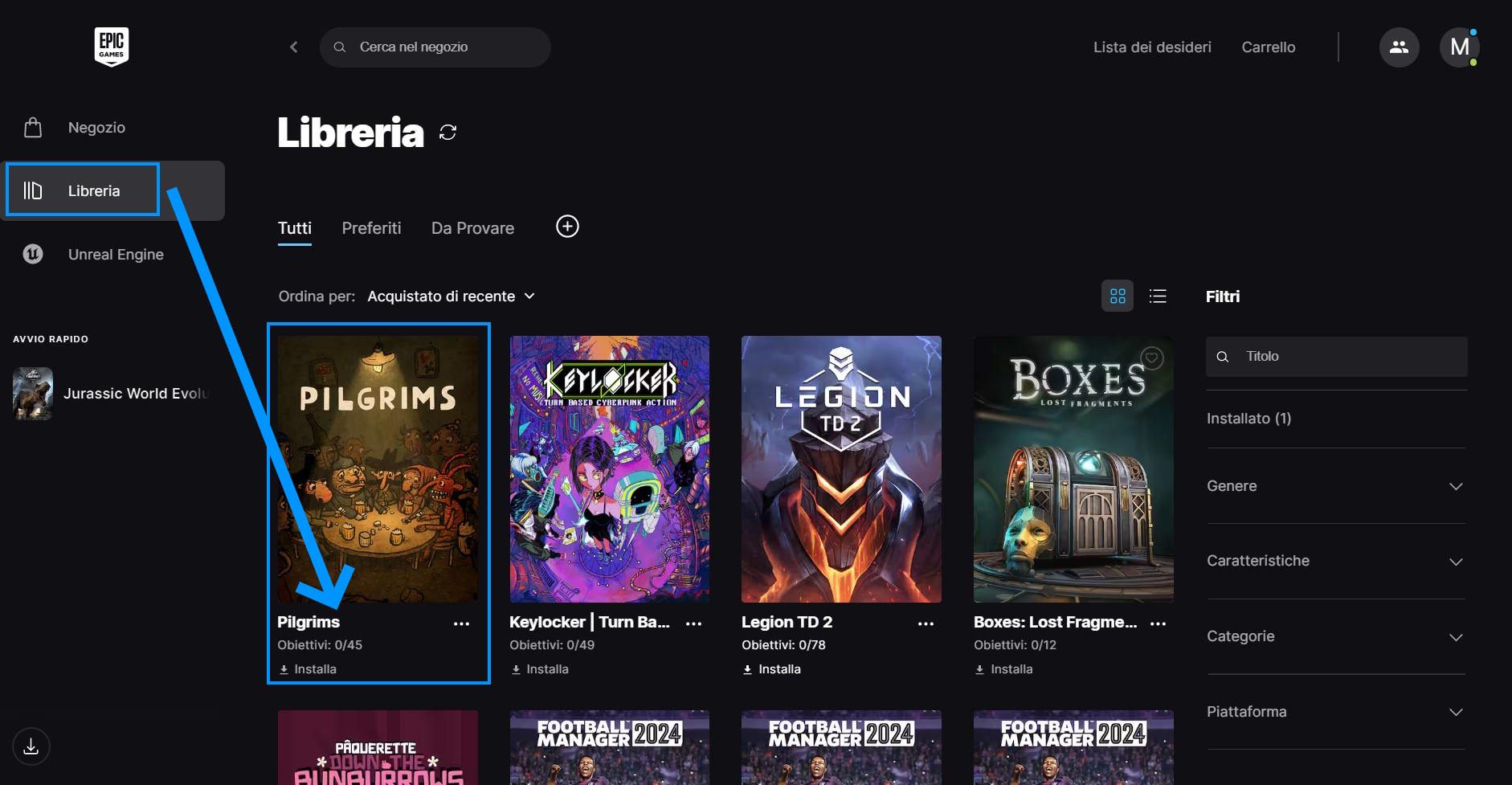Open the Boxes: Lost Fragments cover art
Screen dimensions: 1512x785
[x=1073, y=469]
